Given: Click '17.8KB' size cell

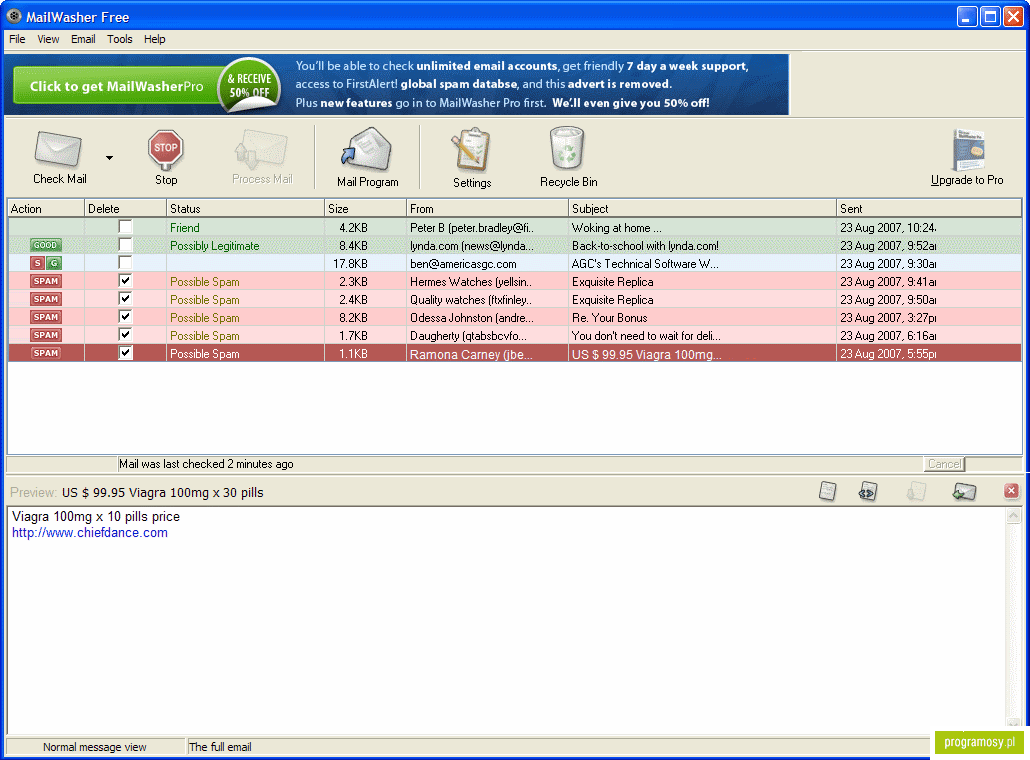Looking at the screenshot, I should [365, 263].
